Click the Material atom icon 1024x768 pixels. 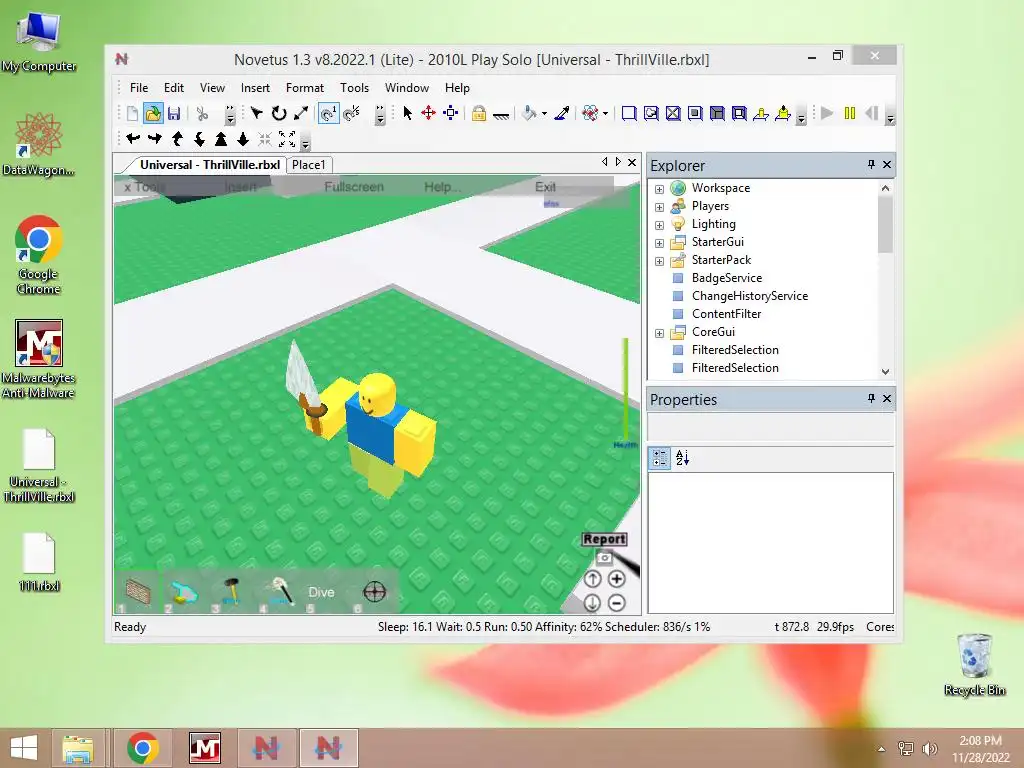590,114
